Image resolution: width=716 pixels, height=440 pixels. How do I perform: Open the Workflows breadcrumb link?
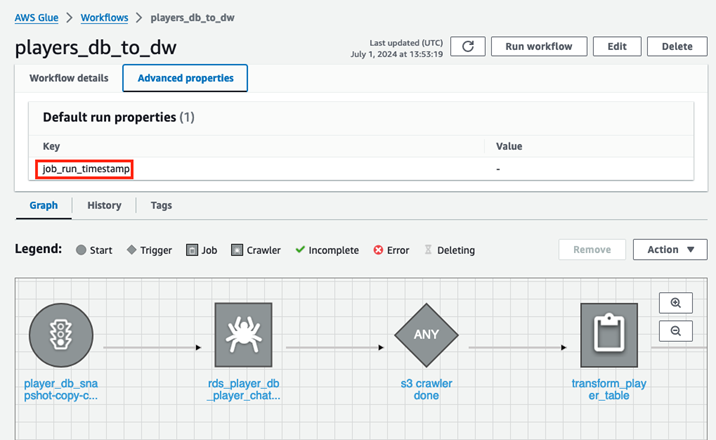click(x=105, y=18)
